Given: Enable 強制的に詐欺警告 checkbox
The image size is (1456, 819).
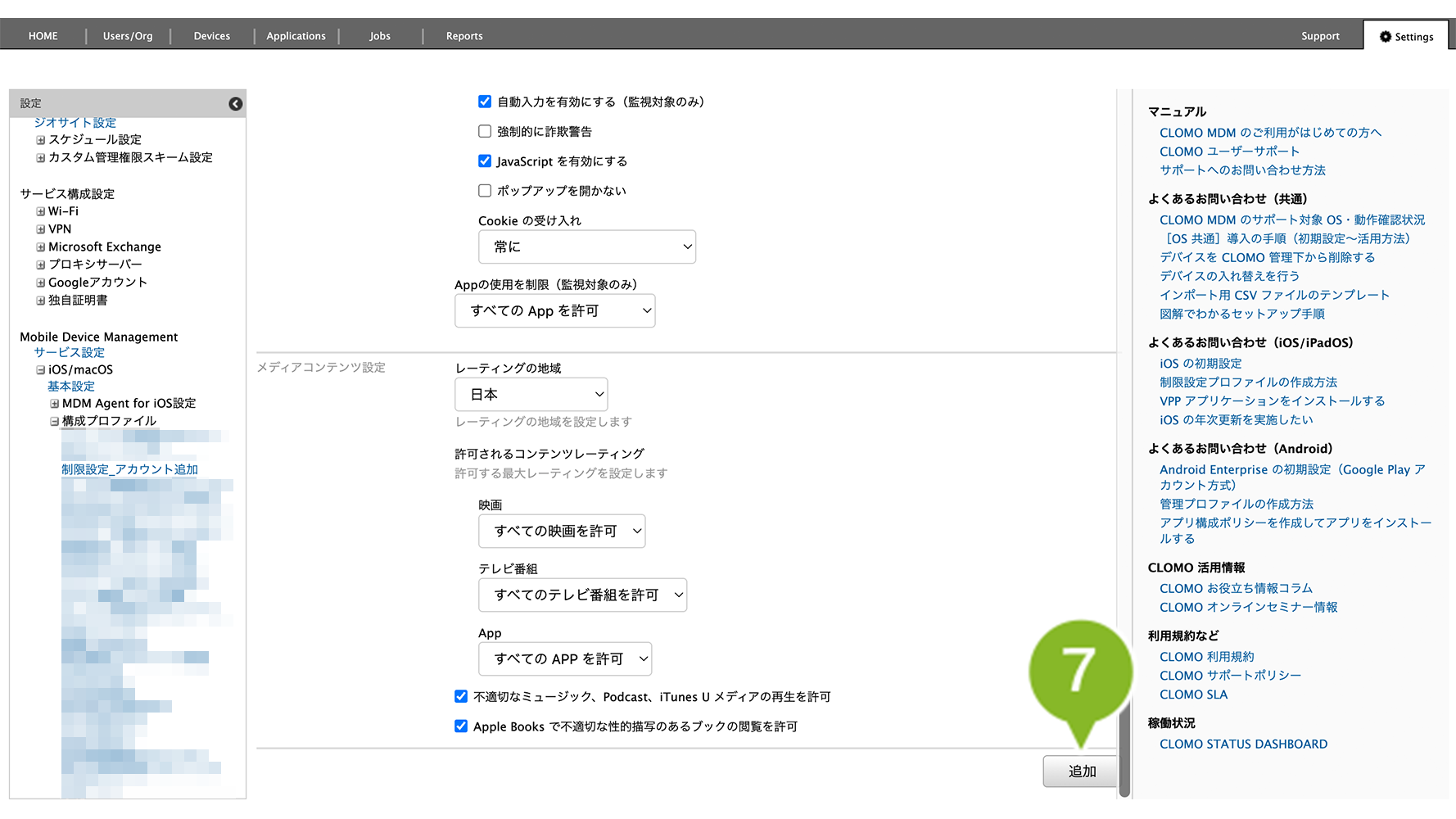Looking at the screenshot, I should coord(485,132).
